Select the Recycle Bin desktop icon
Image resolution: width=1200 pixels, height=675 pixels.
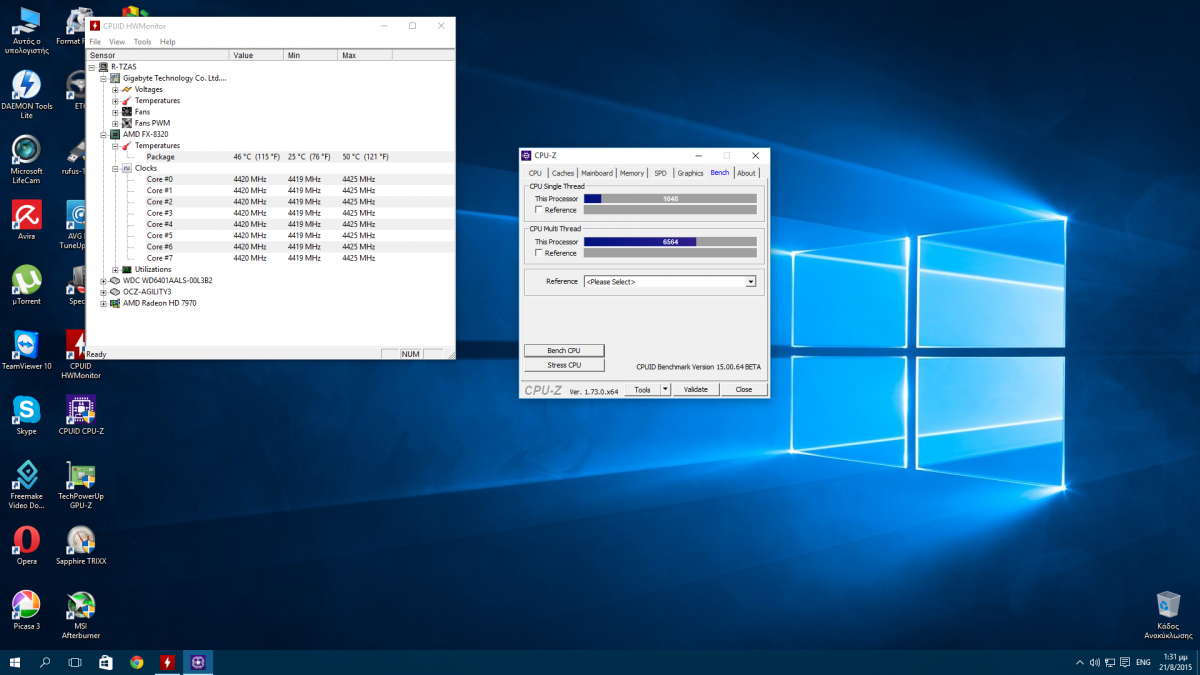pyautogui.click(x=1167, y=615)
